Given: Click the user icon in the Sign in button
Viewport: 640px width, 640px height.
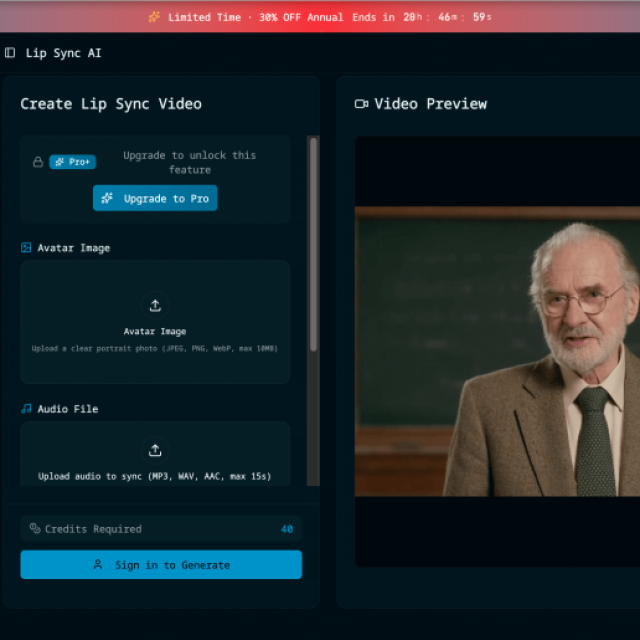Looking at the screenshot, I should [x=98, y=565].
